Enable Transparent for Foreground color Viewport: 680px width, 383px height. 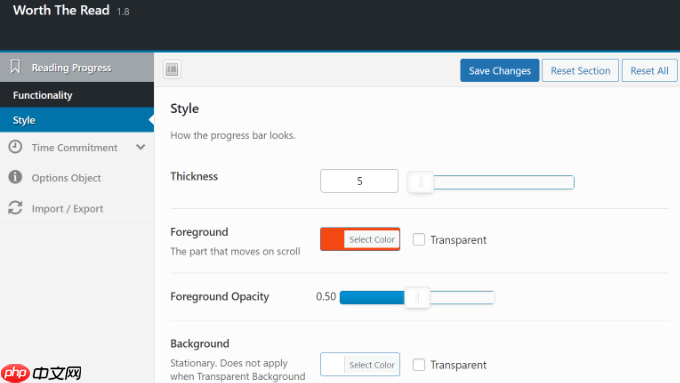pyautogui.click(x=418, y=239)
